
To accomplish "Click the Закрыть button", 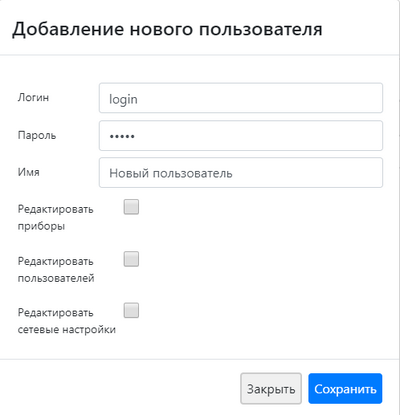I will 271,389.
